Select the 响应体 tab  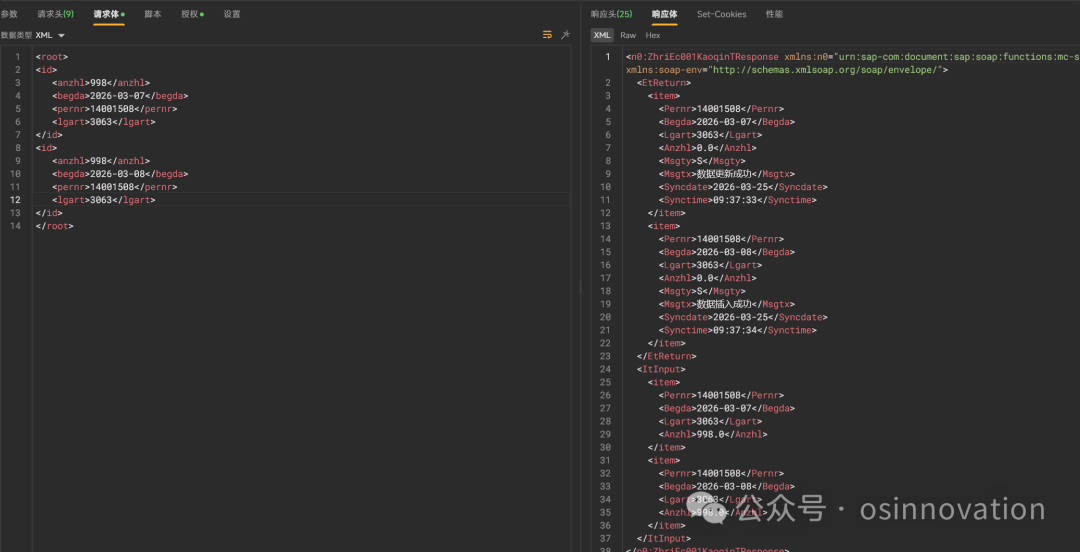point(665,14)
